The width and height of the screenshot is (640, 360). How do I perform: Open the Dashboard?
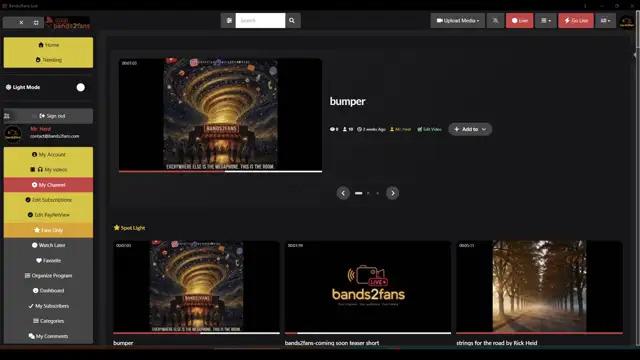click(48, 291)
